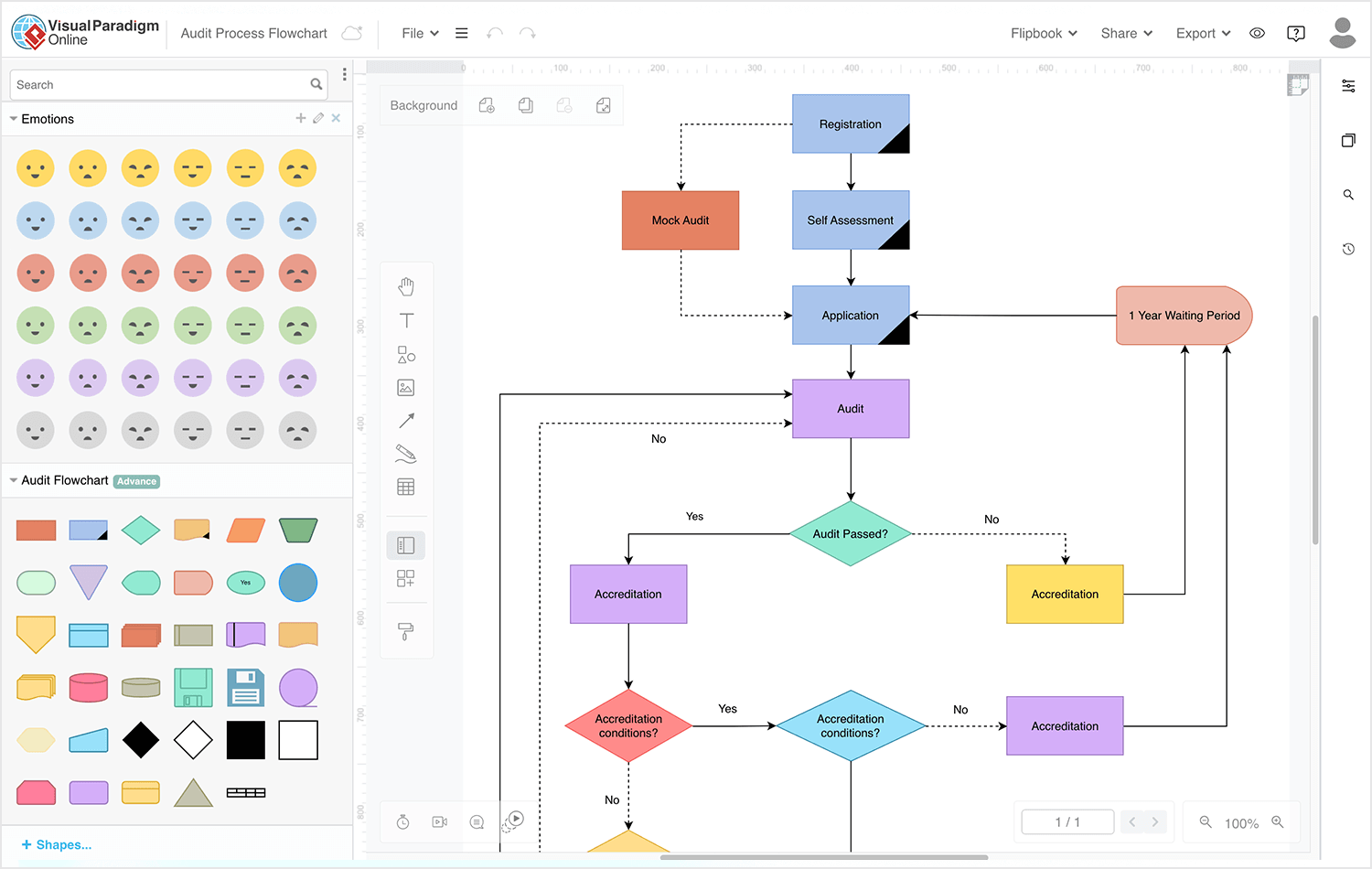Open the version history clock icon
Viewport: 1372px width, 869px height.
tap(1348, 249)
